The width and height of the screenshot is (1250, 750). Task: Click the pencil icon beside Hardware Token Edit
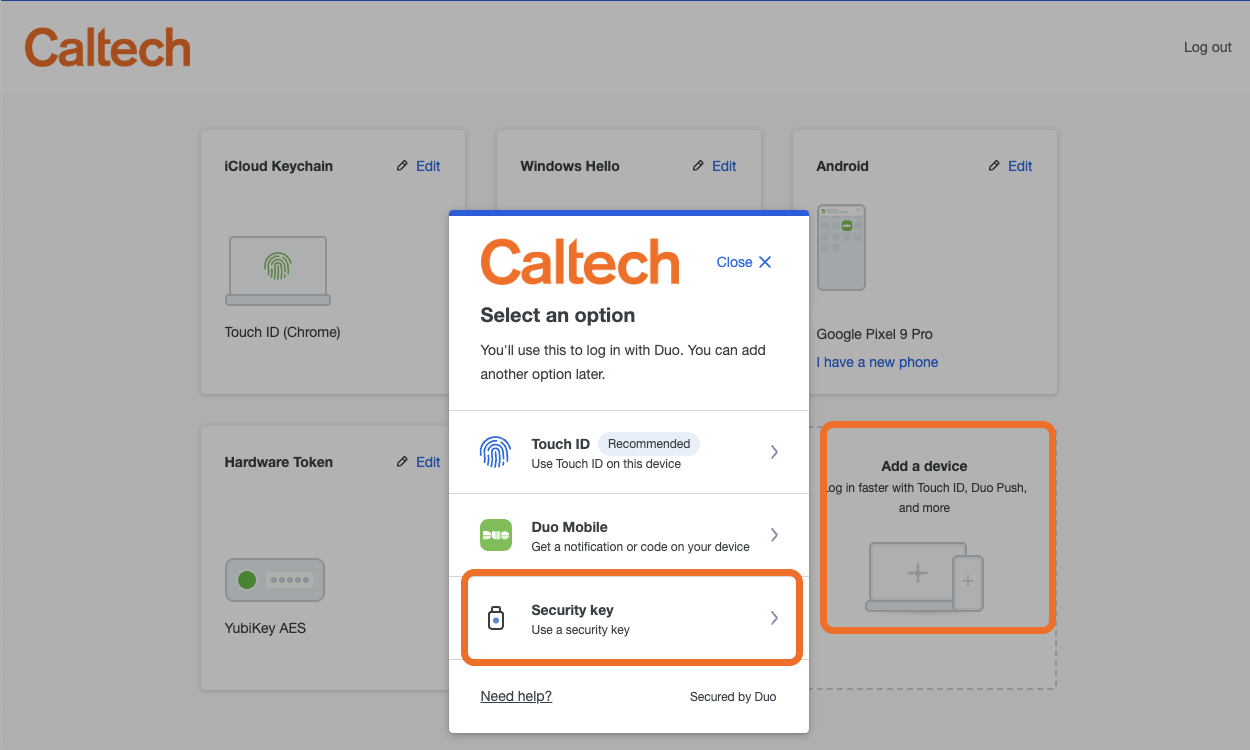(402, 462)
